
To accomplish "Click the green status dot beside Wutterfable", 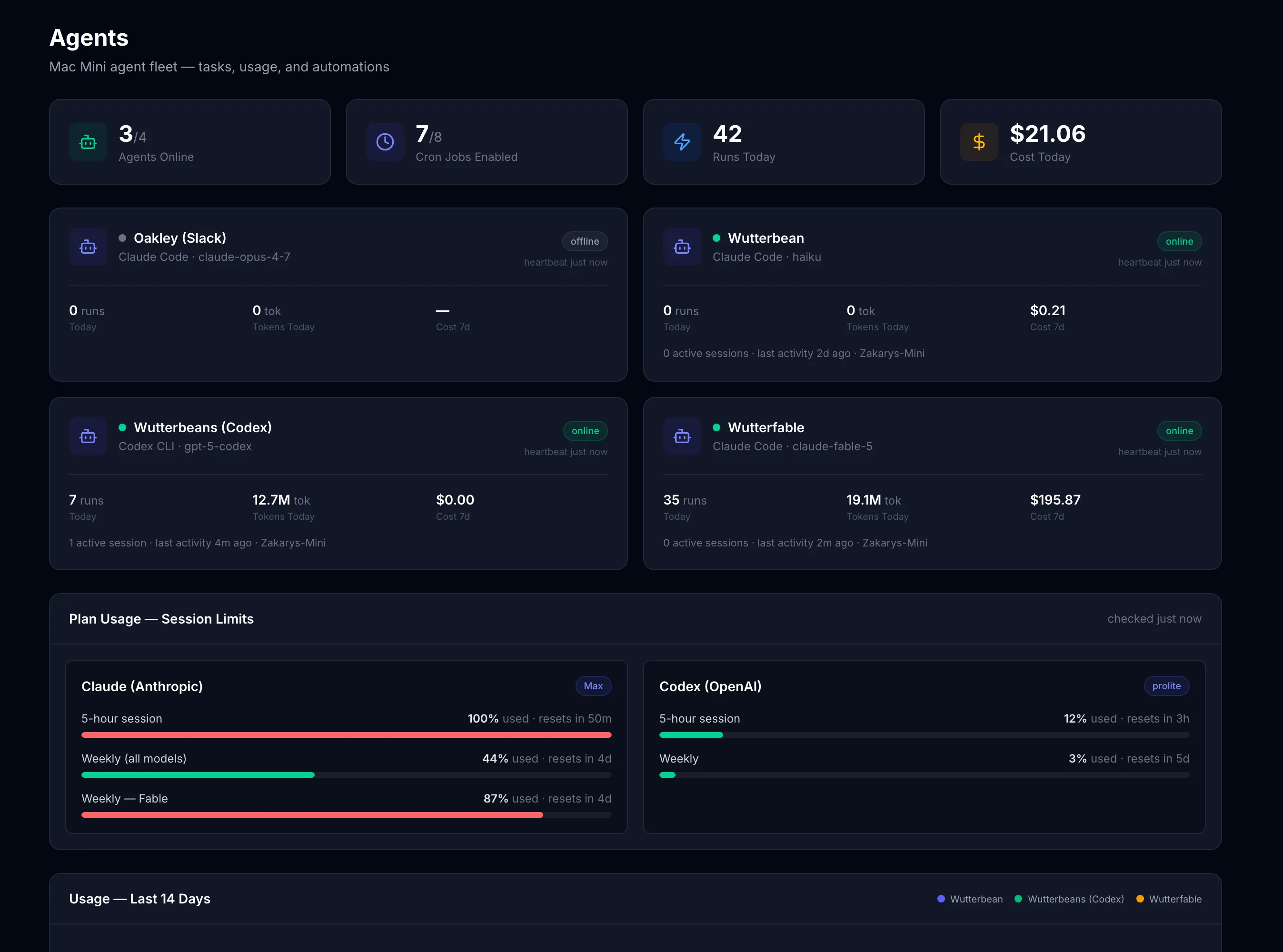I will point(716,427).
